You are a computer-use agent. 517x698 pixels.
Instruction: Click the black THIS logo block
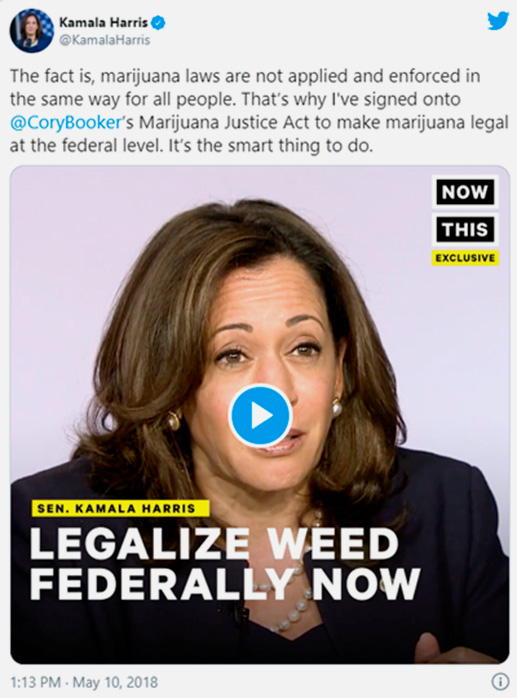pos(465,229)
